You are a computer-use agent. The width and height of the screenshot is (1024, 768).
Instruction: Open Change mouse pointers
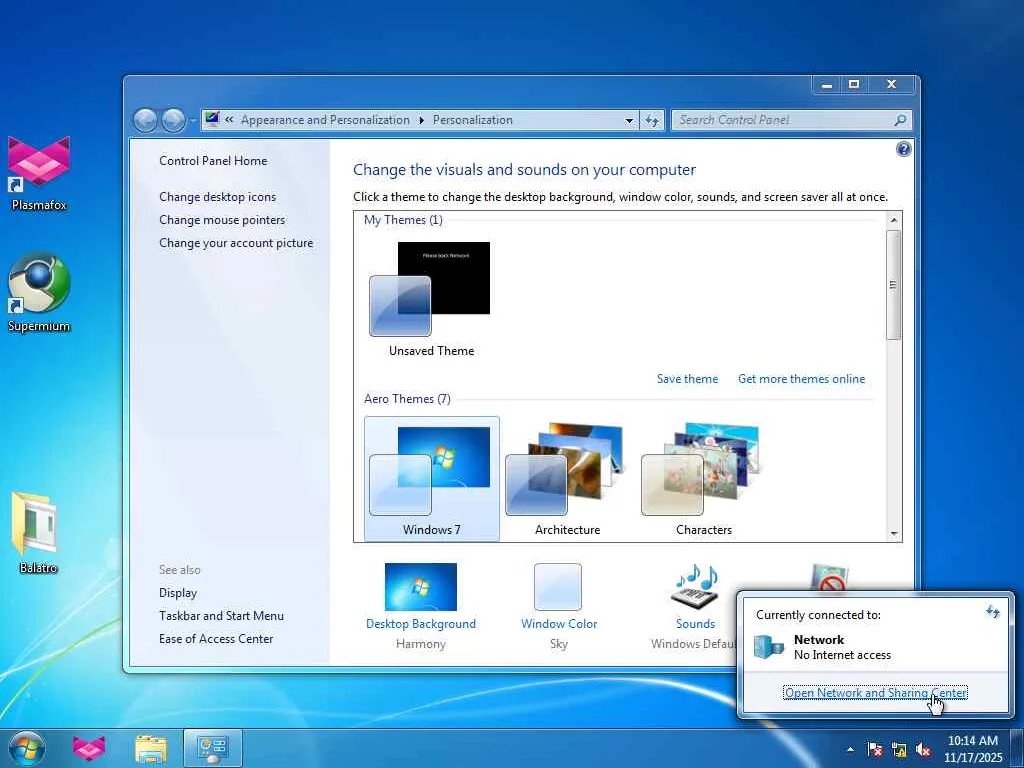[222, 220]
